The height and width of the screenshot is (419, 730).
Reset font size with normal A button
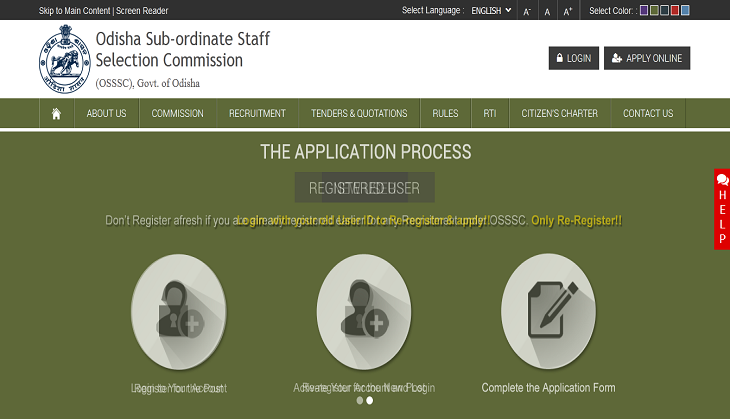click(x=548, y=11)
